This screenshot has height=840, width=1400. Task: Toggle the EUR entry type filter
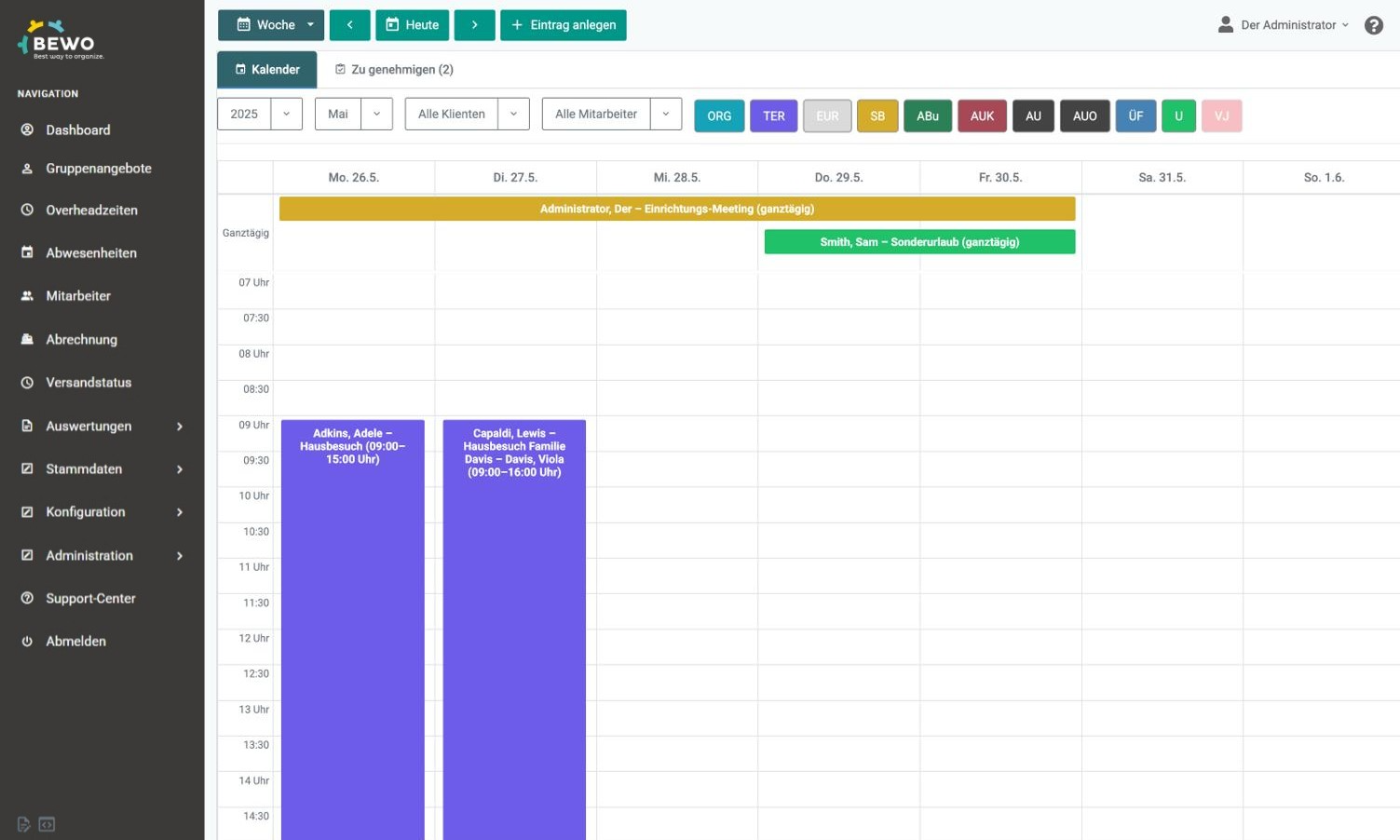click(827, 115)
